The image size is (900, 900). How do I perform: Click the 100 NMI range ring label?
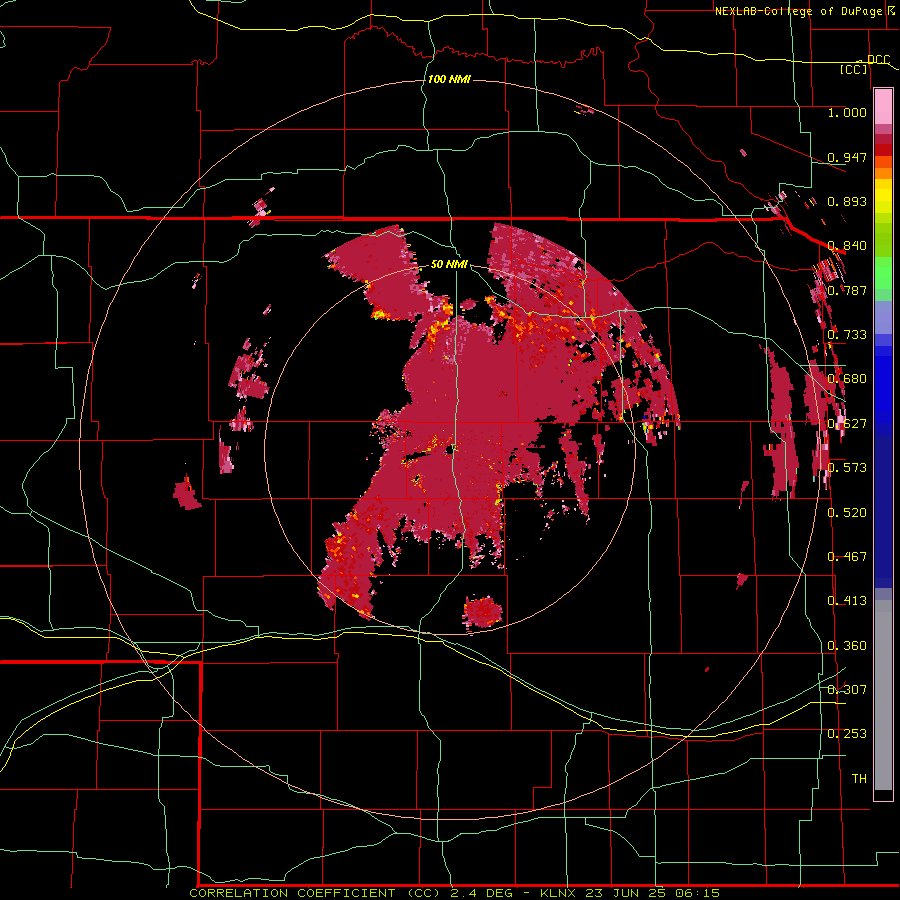point(449,79)
